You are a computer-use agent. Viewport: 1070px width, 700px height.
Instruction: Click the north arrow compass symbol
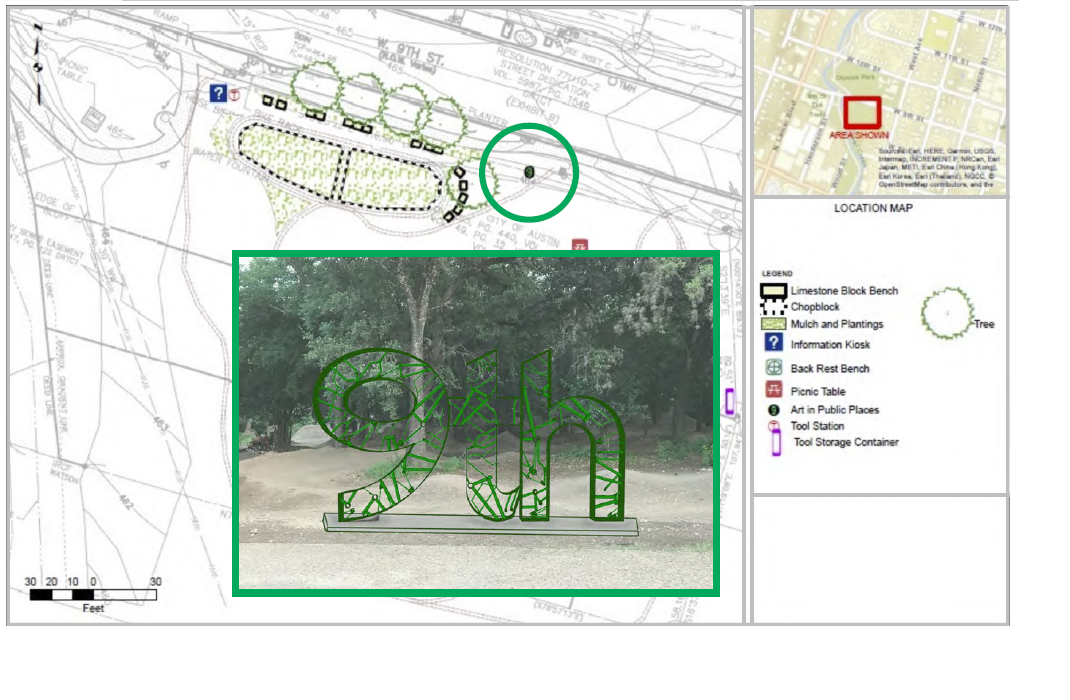pos(39,68)
